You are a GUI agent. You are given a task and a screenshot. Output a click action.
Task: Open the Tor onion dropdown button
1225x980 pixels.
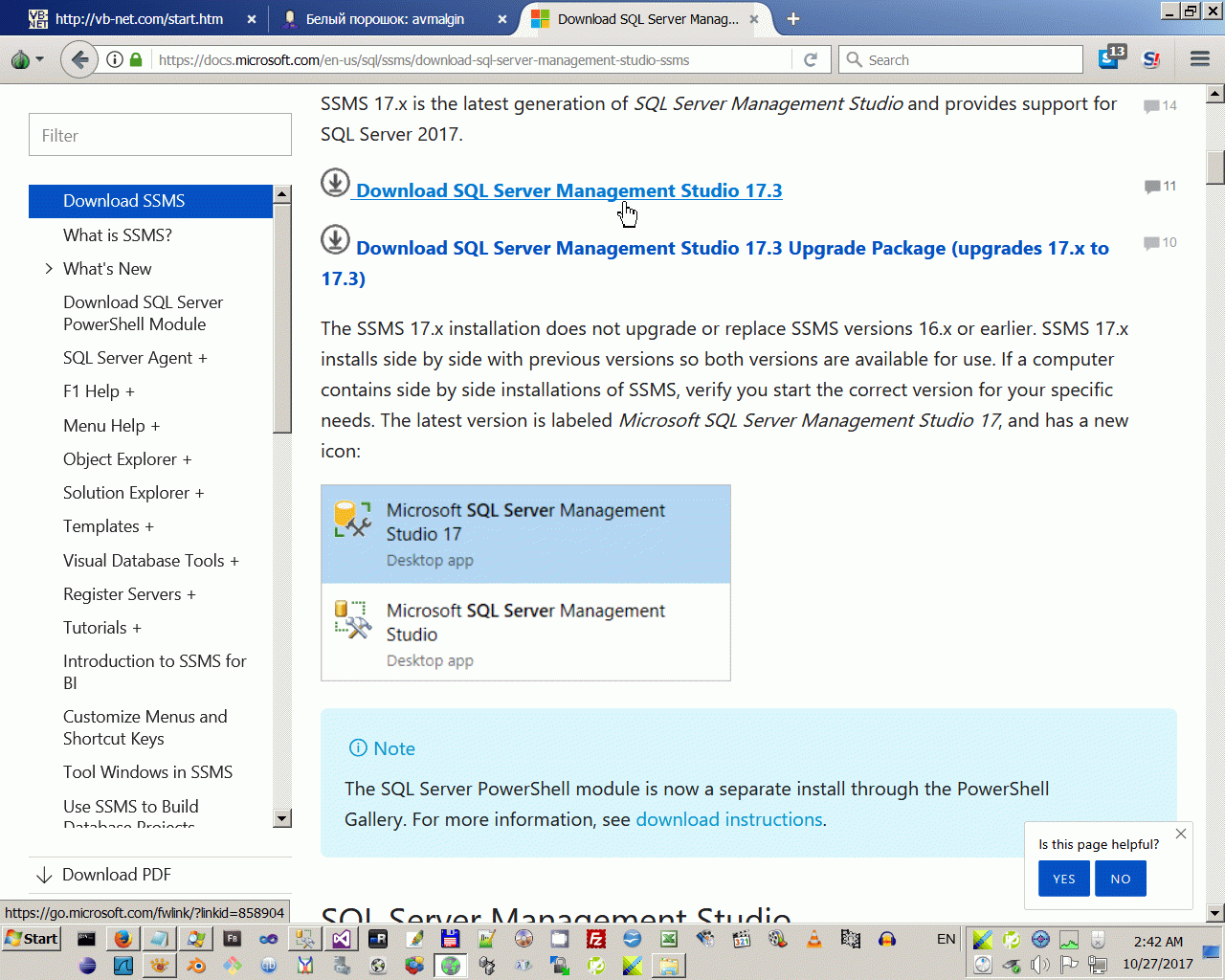click(x=27, y=60)
